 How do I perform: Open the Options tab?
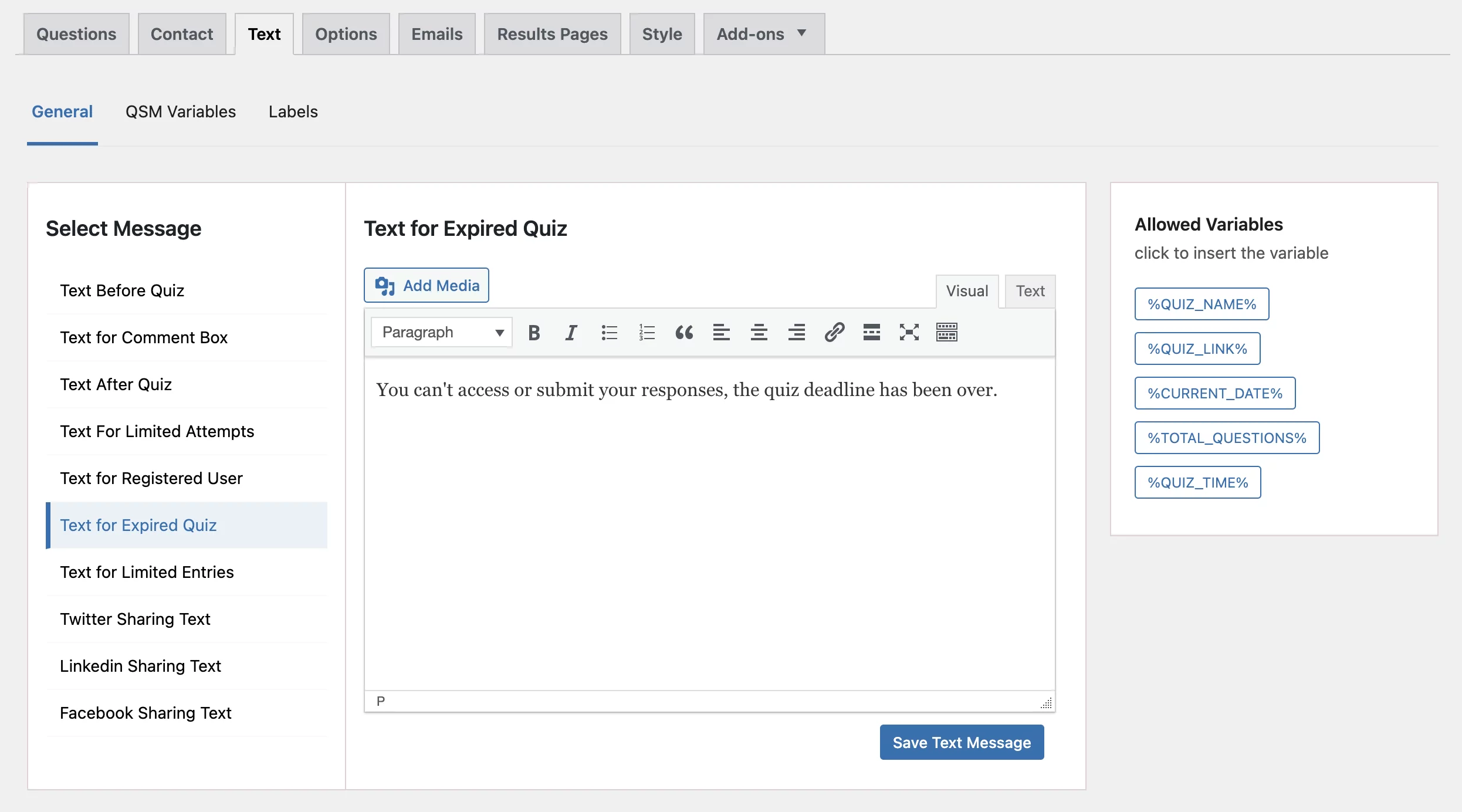coord(346,34)
